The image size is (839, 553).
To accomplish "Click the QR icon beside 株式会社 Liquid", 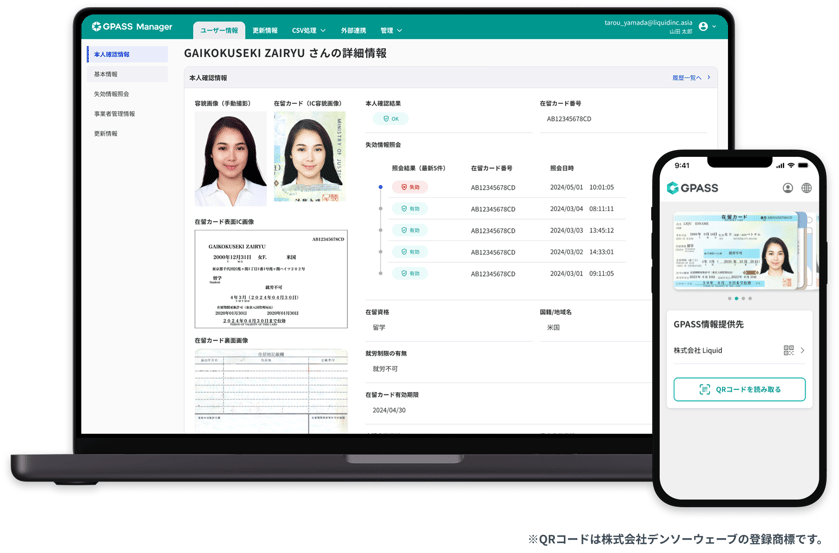I will (789, 350).
